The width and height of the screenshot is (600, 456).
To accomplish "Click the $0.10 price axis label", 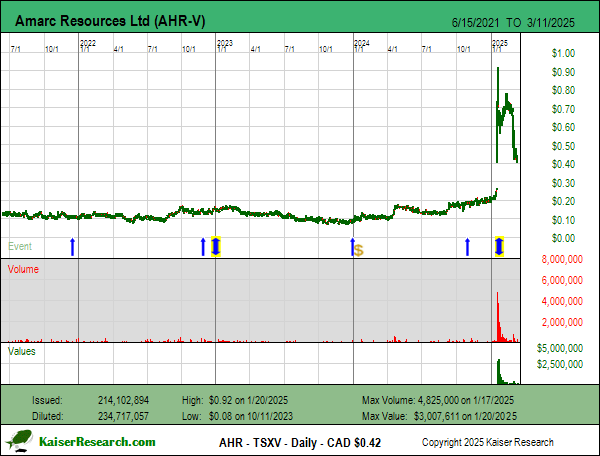I will pyautogui.click(x=563, y=220).
